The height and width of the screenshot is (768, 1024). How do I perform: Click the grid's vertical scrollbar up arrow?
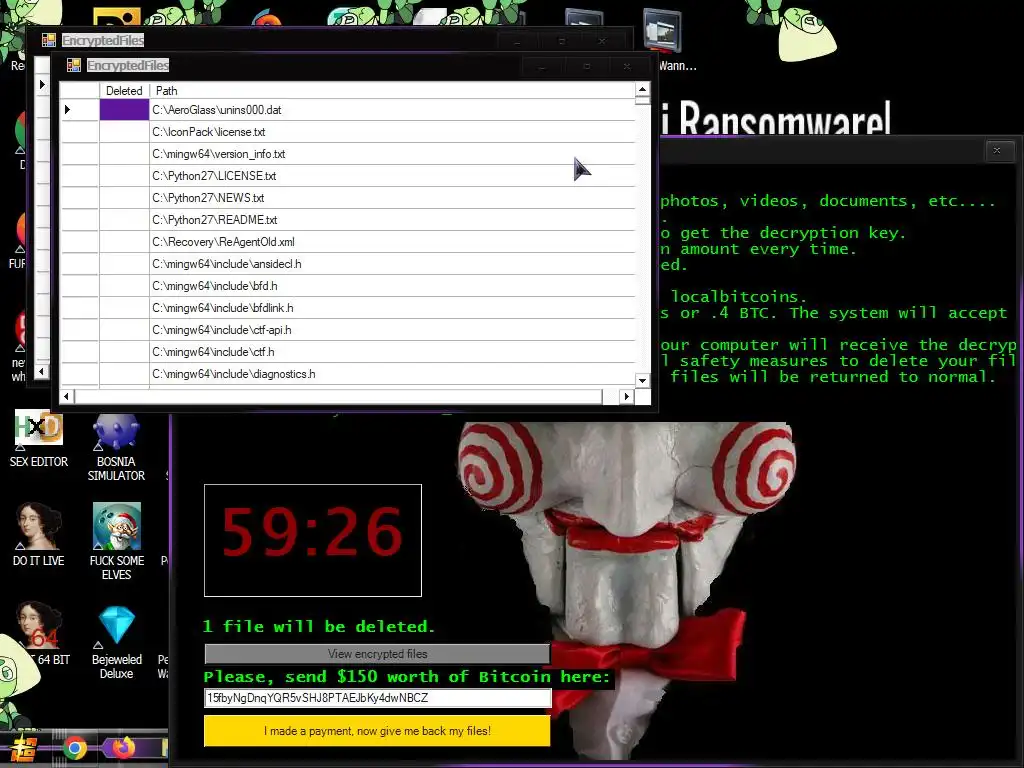point(643,89)
